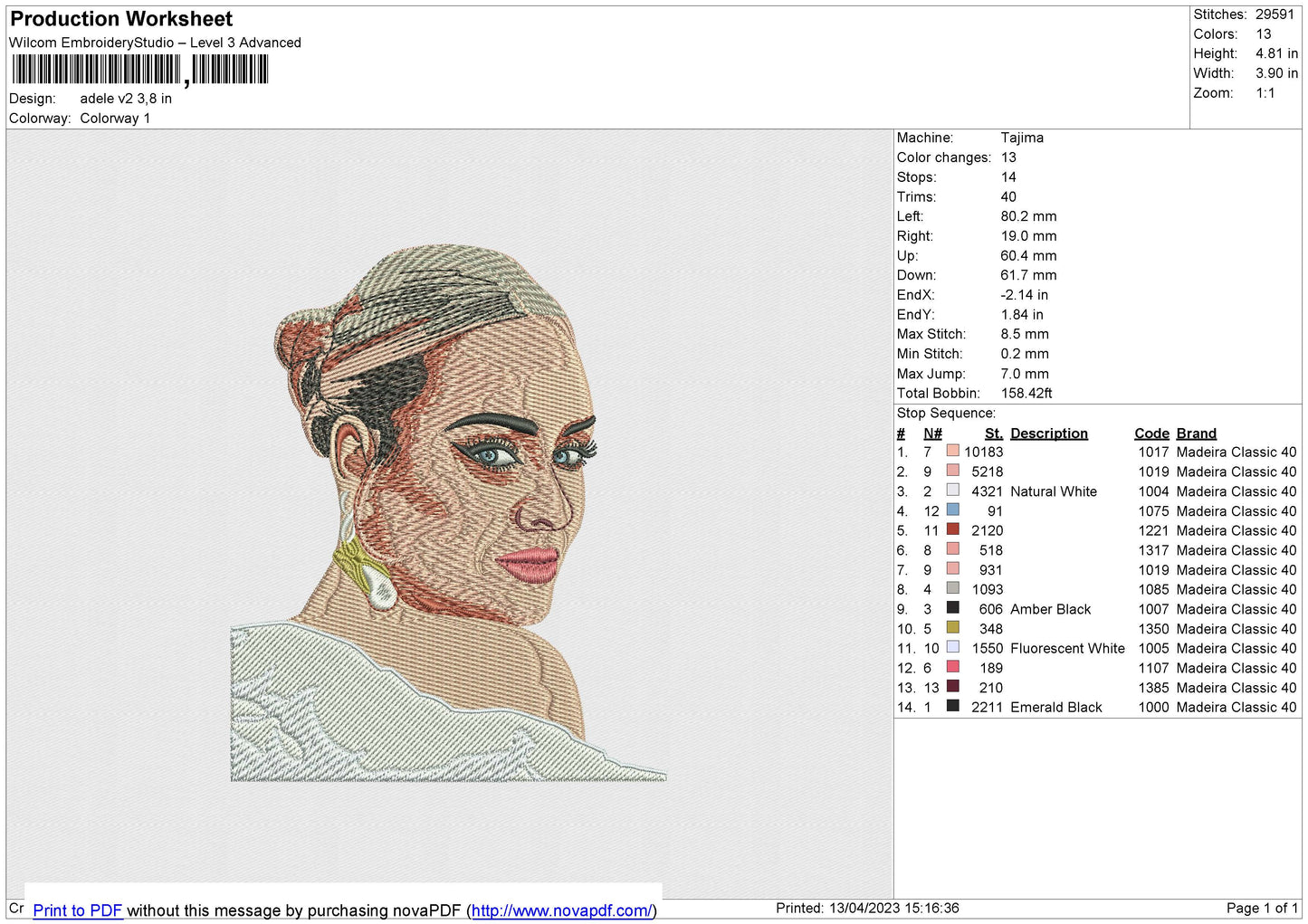This screenshot has width=1308, height=924.
Task: Click the Emerald Black color swatch
Action: pos(952,706)
